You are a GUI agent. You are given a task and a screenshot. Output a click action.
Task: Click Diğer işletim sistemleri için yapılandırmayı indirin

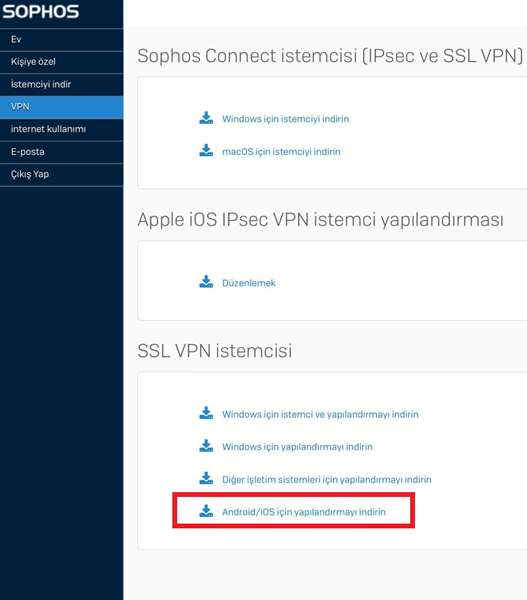click(x=326, y=479)
